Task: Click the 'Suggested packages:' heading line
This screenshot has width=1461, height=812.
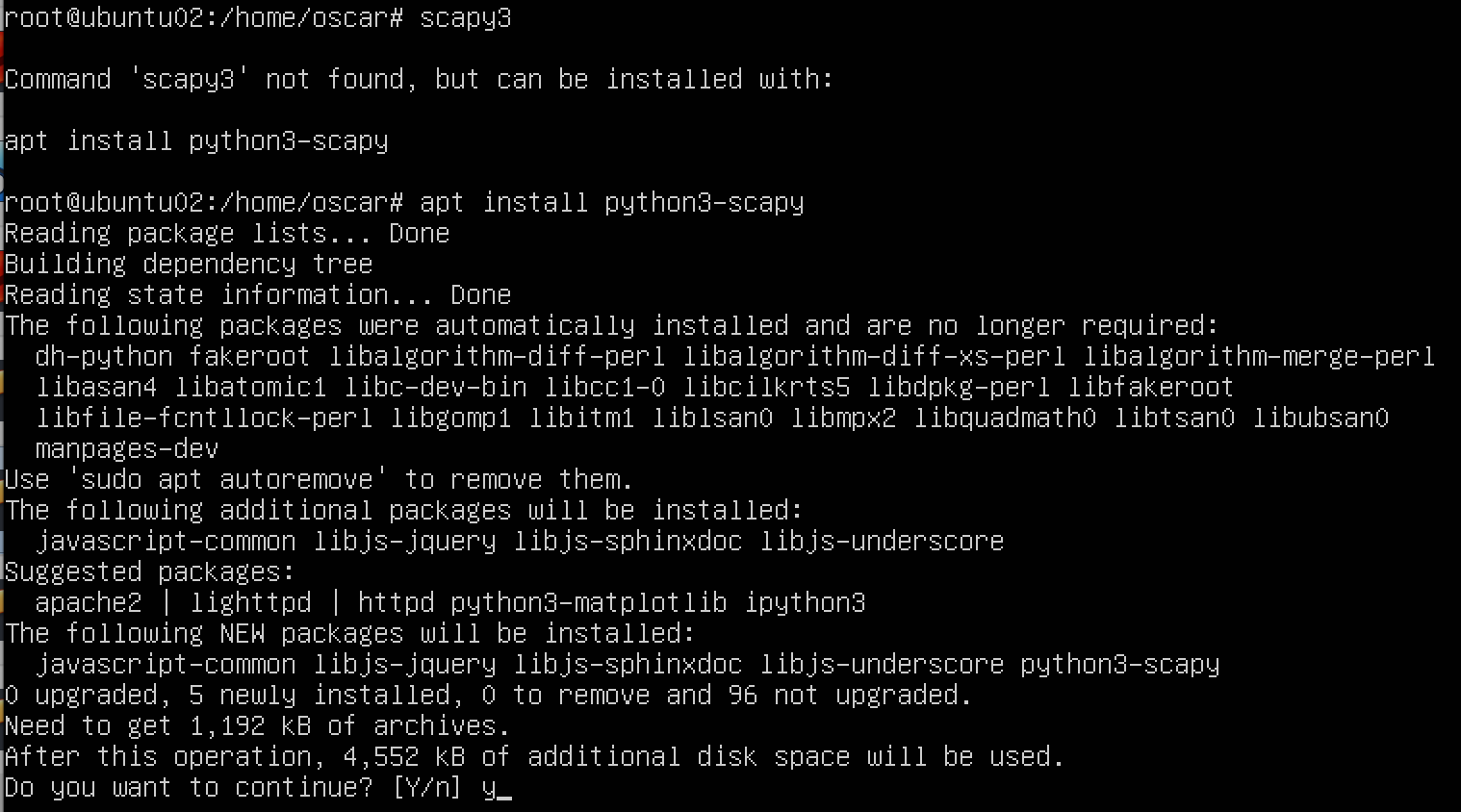Action: (149, 571)
